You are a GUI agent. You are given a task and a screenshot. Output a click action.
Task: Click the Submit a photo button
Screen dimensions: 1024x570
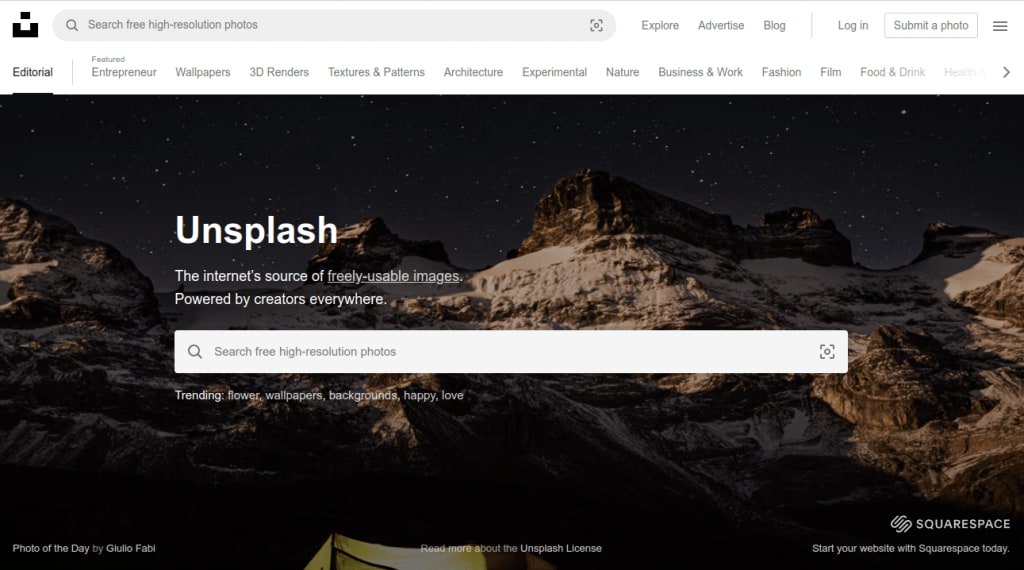pos(931,25)
